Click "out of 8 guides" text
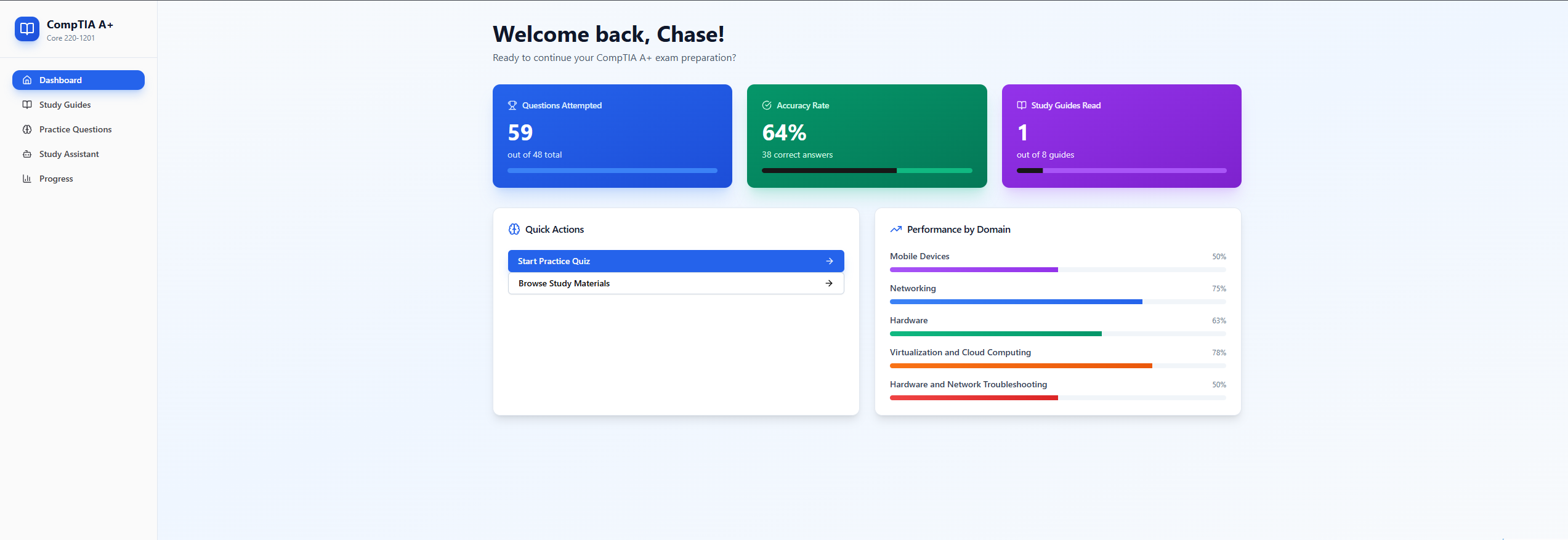The height and width of the screenshot is (540, 1568). 1045,155
